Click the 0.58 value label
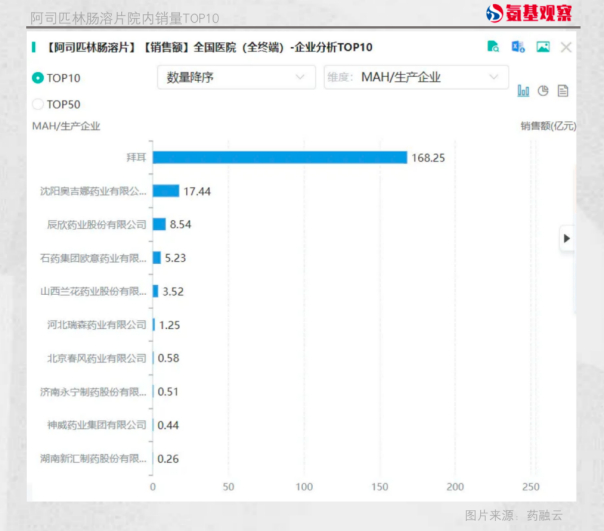Image resolution: width=604 pixels, height=531 pixels. (168, 358)
